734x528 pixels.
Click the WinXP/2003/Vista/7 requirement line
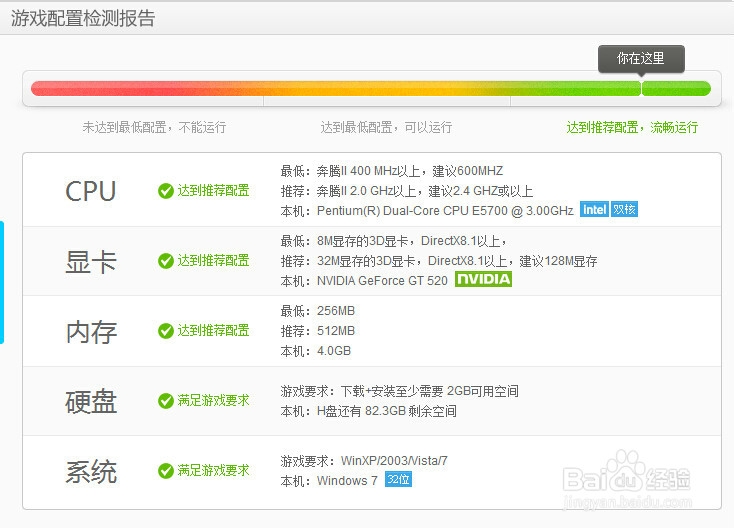click(x=364, y=461)
